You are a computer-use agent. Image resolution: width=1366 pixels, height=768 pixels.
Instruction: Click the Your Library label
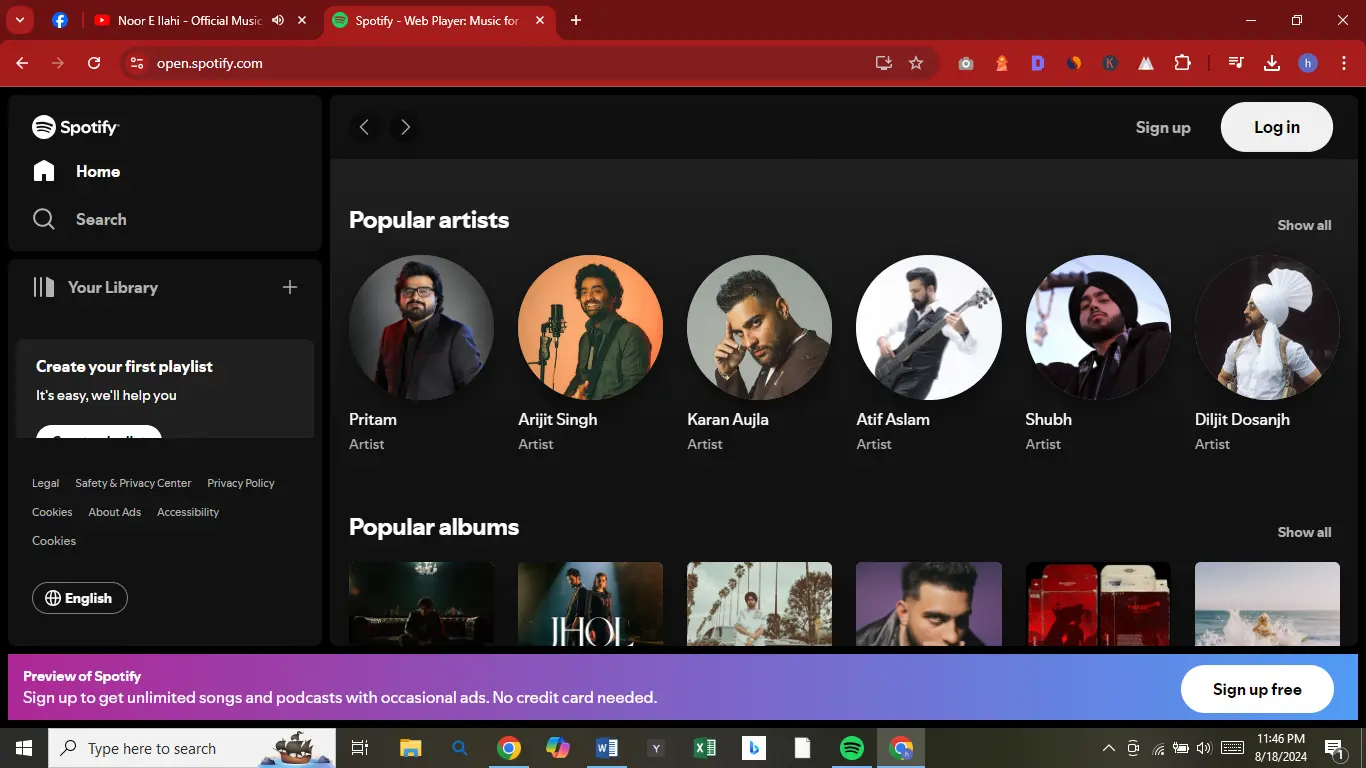click(113, 287)
